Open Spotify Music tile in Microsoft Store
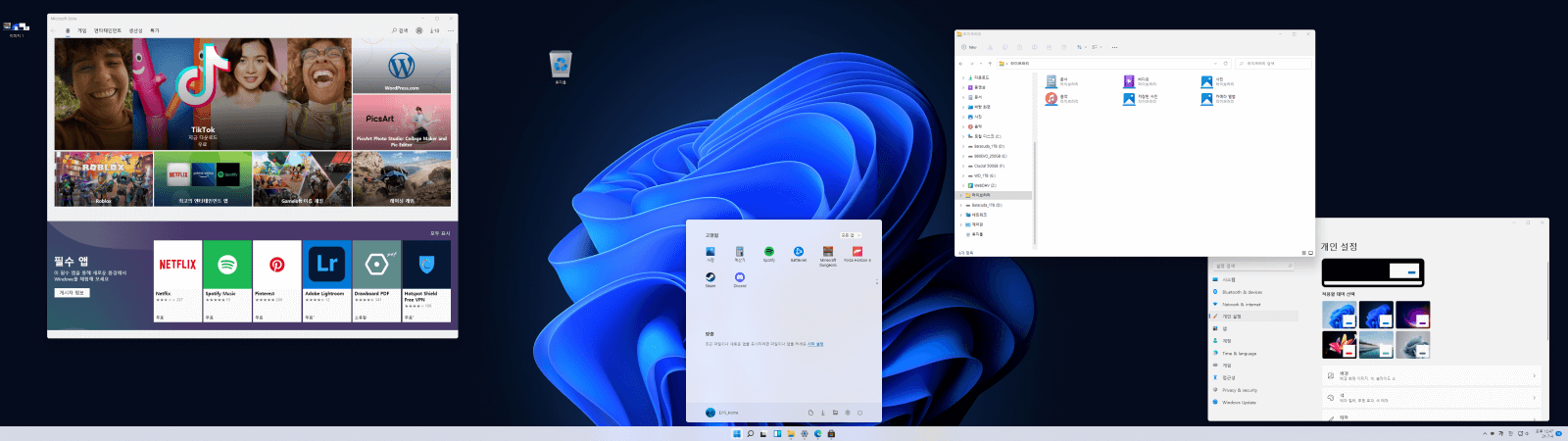 [227, 281]
